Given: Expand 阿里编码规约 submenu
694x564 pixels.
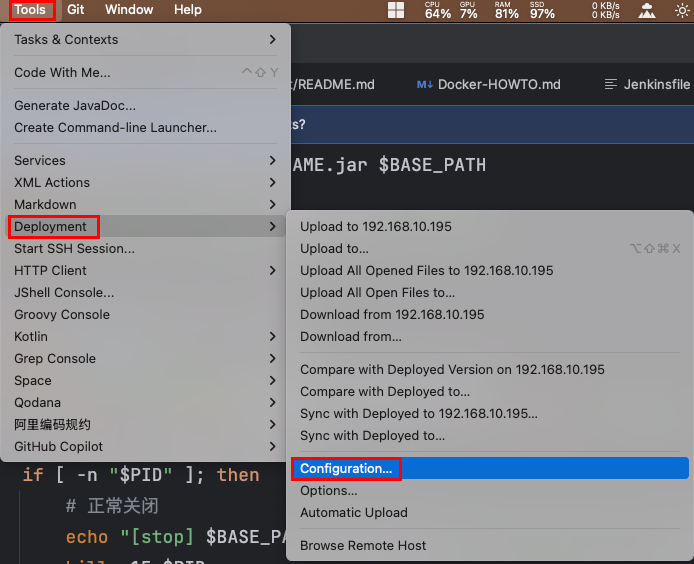Looking at the screenshot, I should (145, 425).
